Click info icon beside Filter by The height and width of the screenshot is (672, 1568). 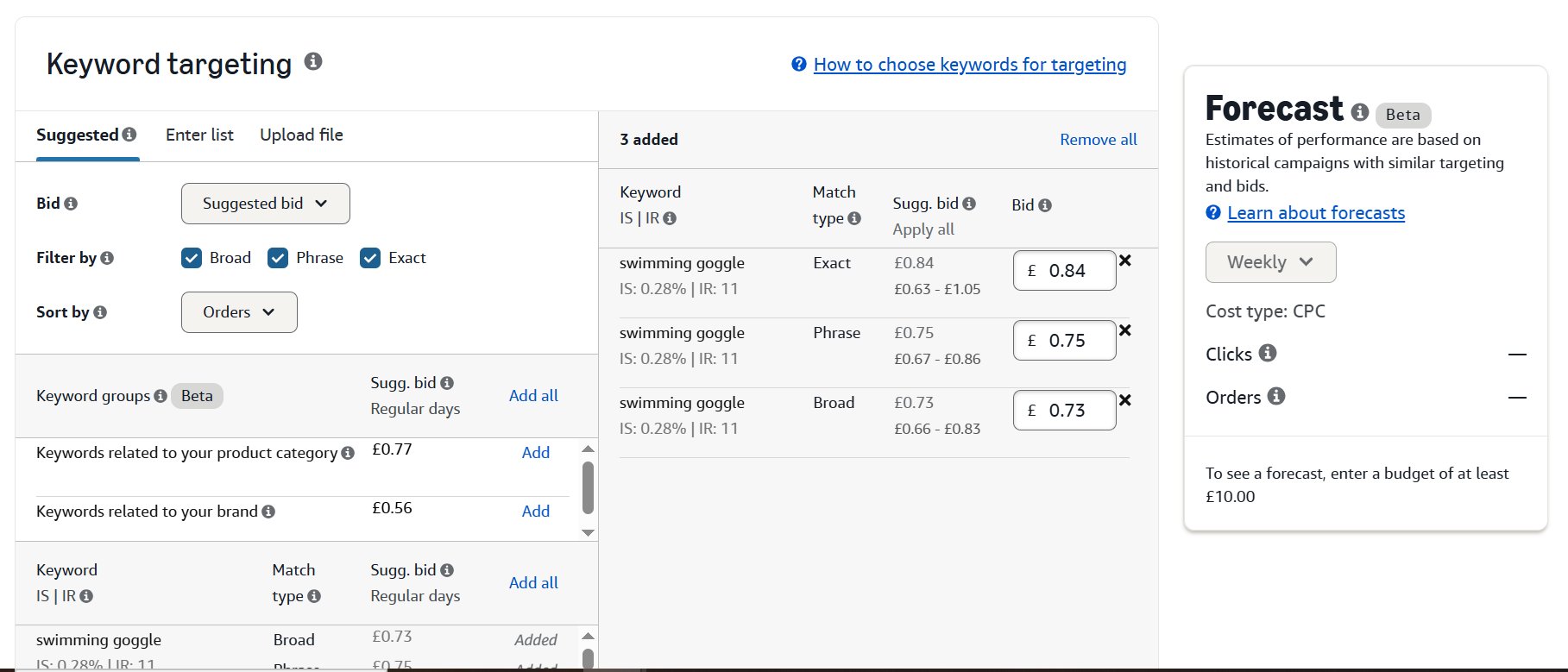click(107, 258)
